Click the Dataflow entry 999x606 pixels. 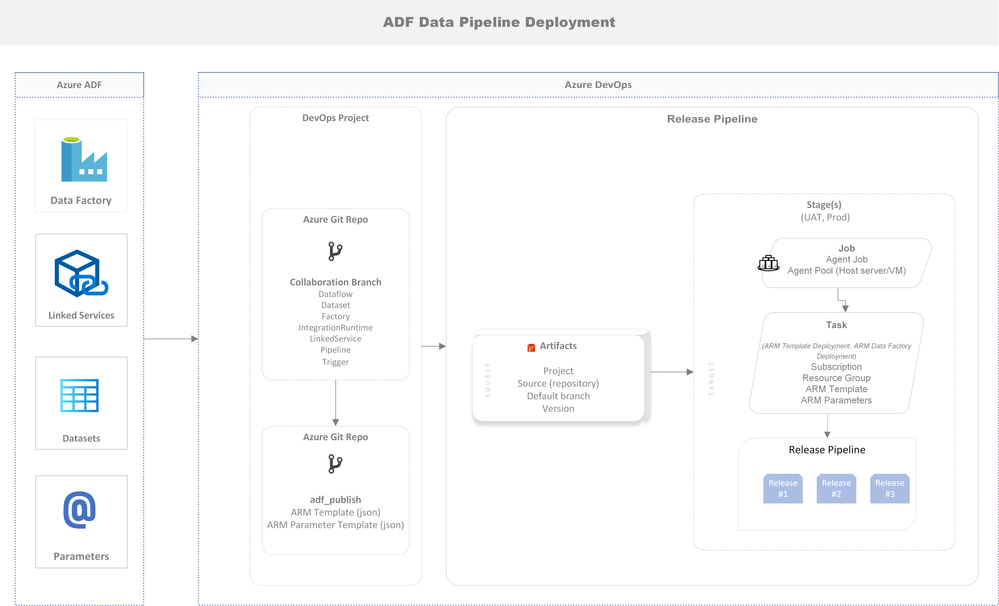(x=336, y=294)
